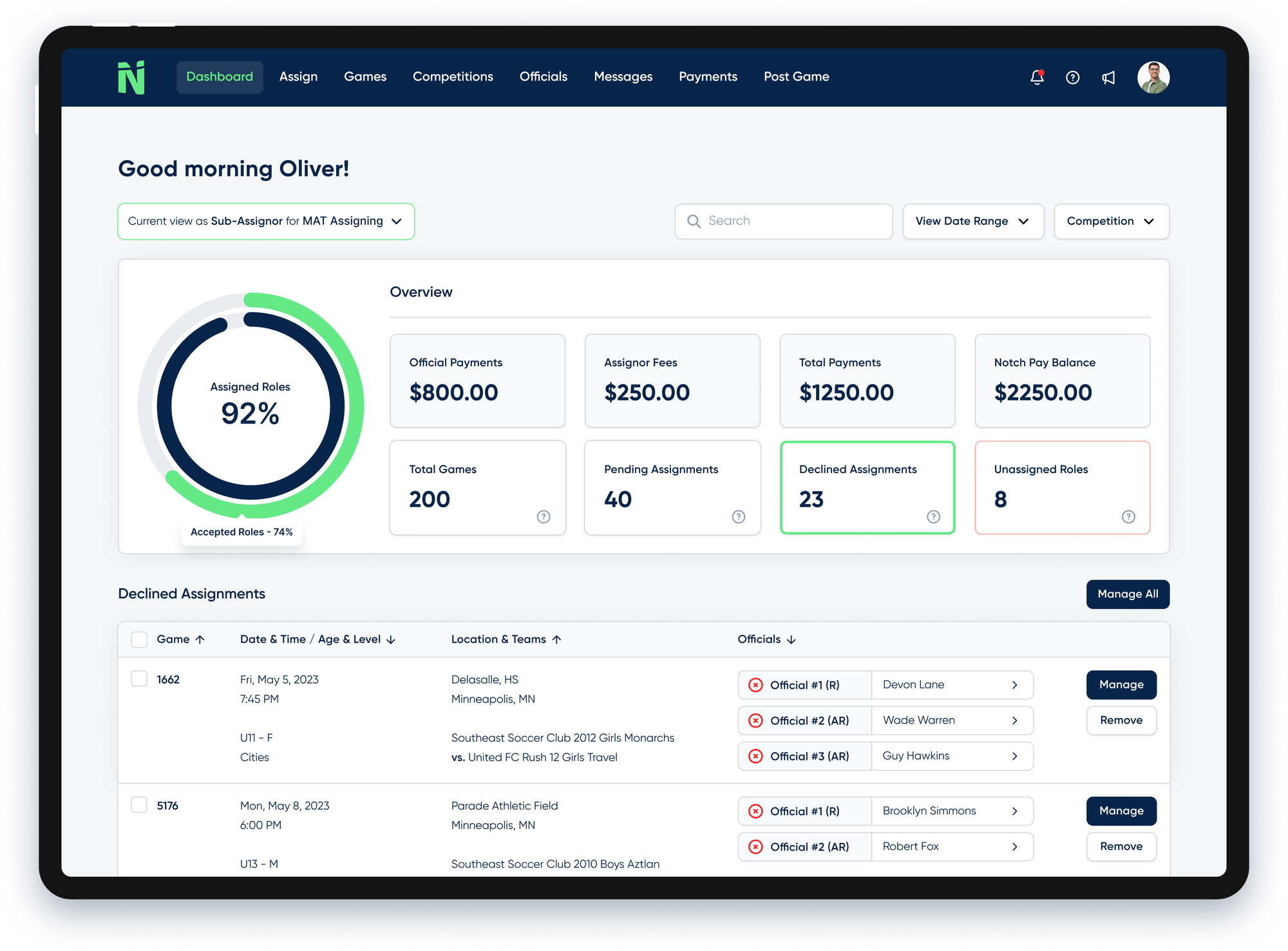Open the Assignor Fees card

click(672, 381)
